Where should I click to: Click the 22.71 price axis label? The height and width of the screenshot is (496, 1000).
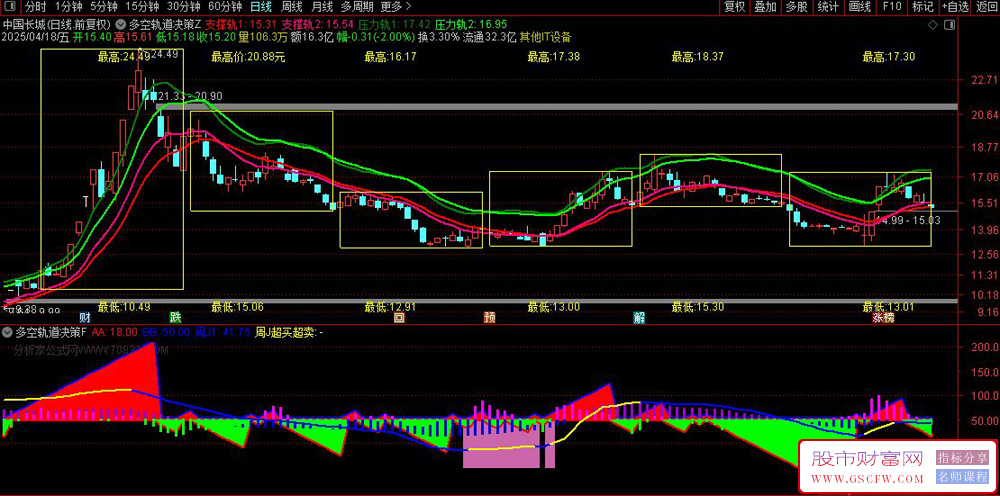982,80
